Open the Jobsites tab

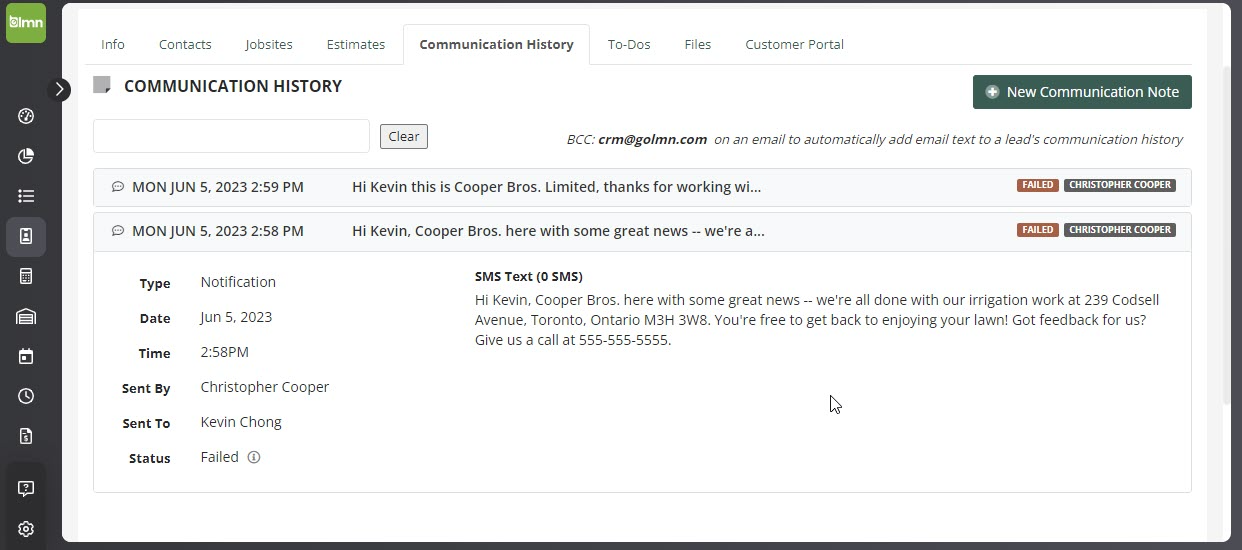click(x=269, y=44)
